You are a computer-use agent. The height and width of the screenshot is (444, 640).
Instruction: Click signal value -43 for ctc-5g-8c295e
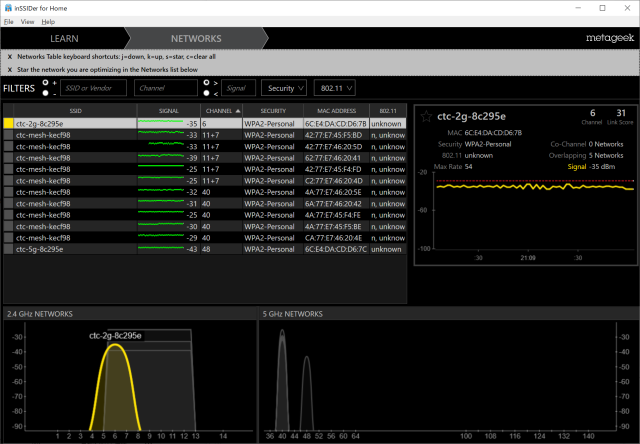click(192, 249)
